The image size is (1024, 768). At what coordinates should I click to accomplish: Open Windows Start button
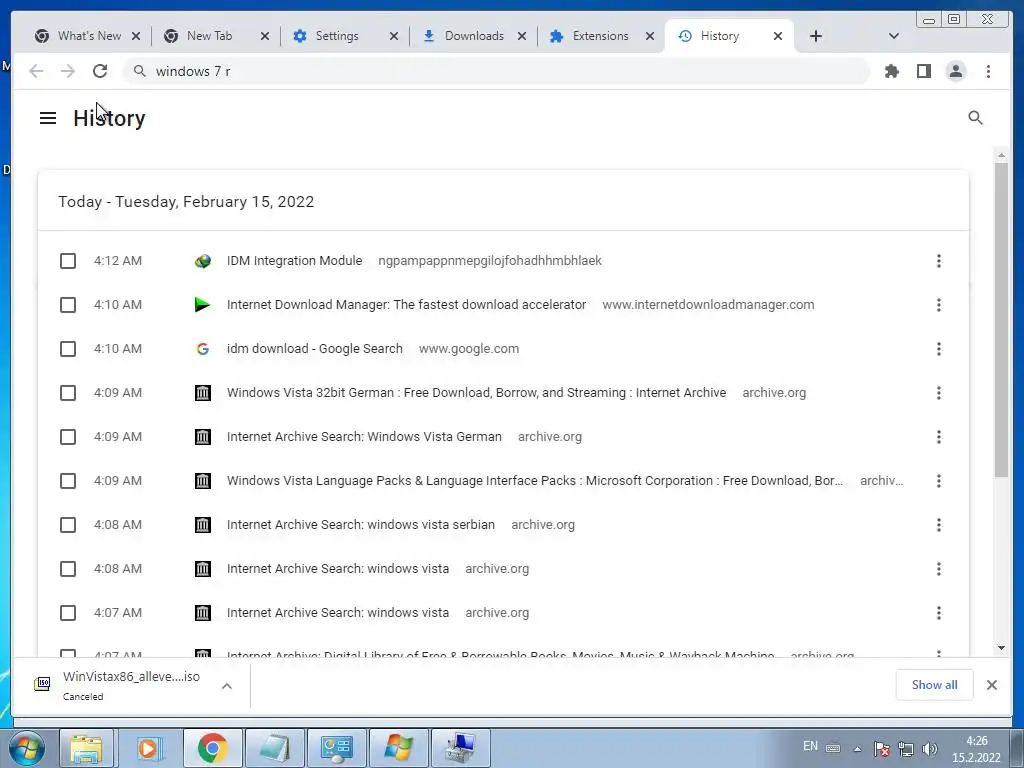click(27, 748)
